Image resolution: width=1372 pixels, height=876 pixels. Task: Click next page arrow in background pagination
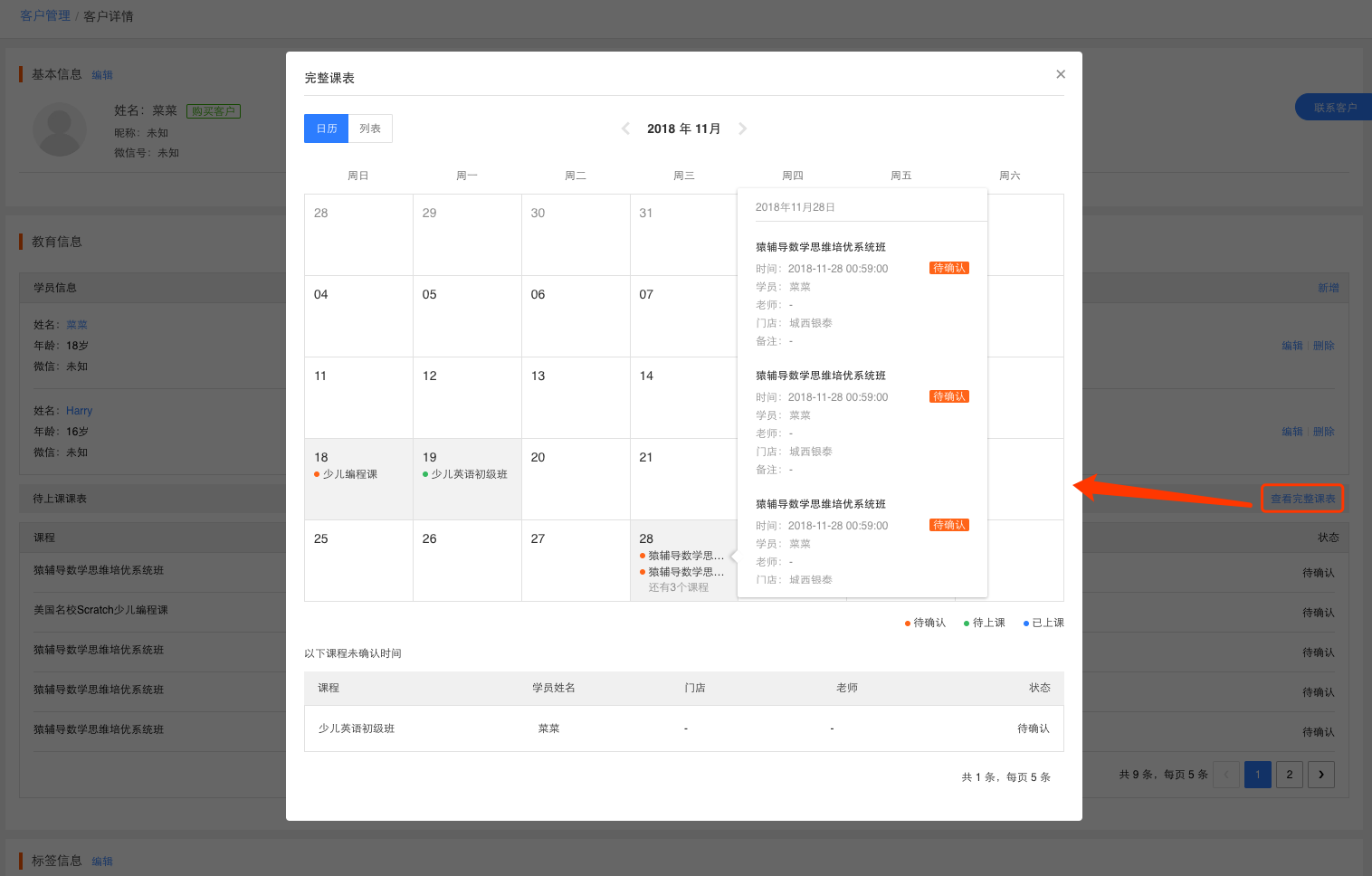[x=1321, y=775]
